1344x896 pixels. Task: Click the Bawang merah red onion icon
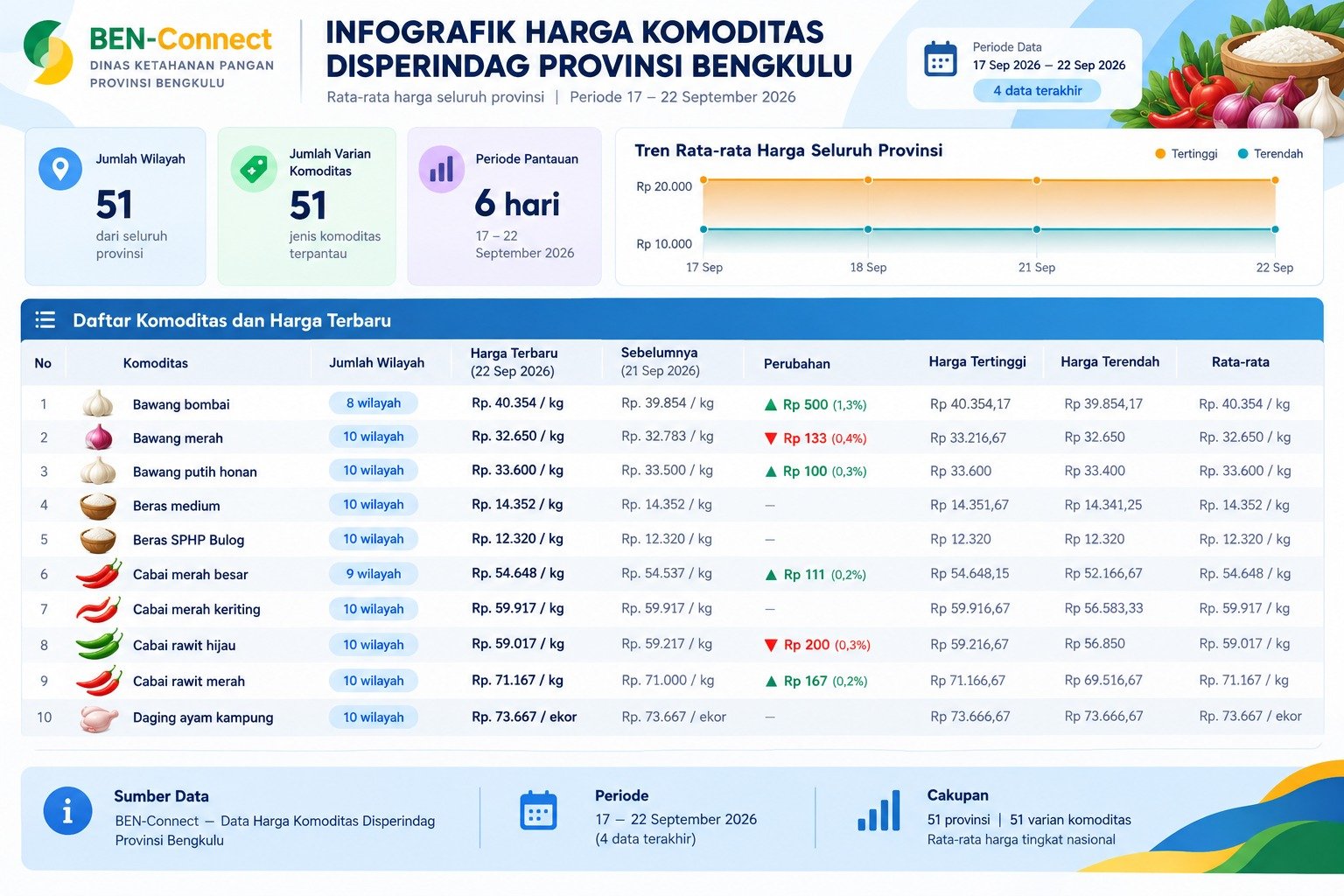(x=98, y=437)
